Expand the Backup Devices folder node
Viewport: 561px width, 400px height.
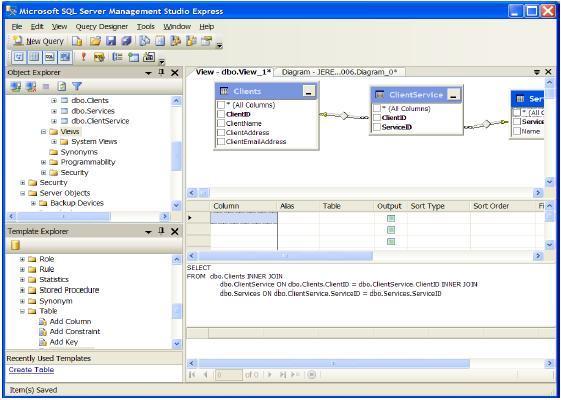[33, 203]
